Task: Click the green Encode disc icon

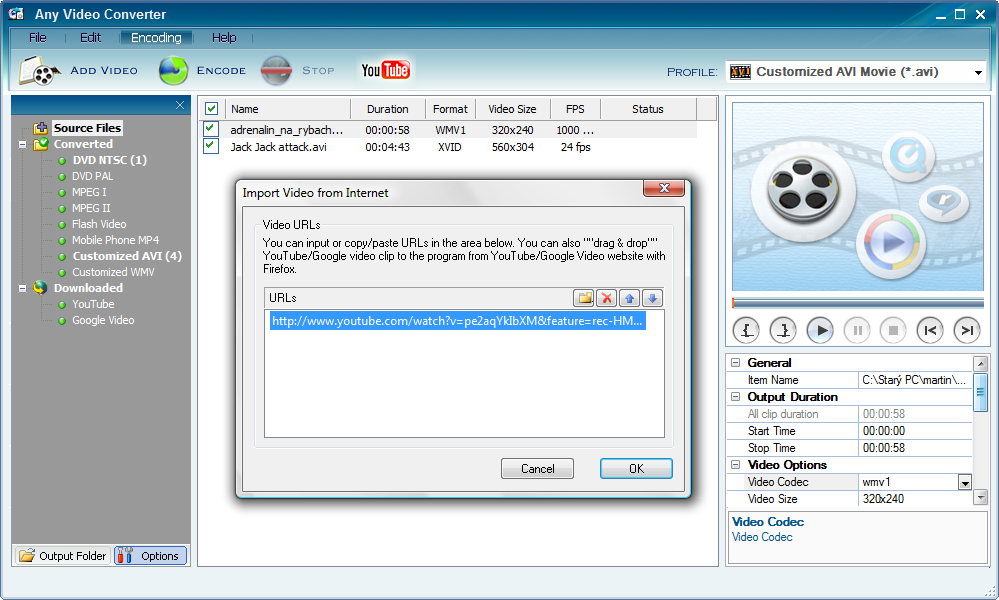Action: coord(173,70)
